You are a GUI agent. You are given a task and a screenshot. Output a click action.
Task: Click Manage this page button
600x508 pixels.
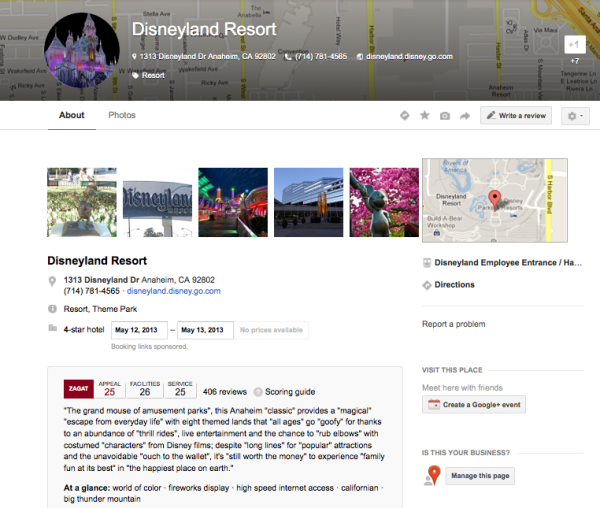[480, 476]
